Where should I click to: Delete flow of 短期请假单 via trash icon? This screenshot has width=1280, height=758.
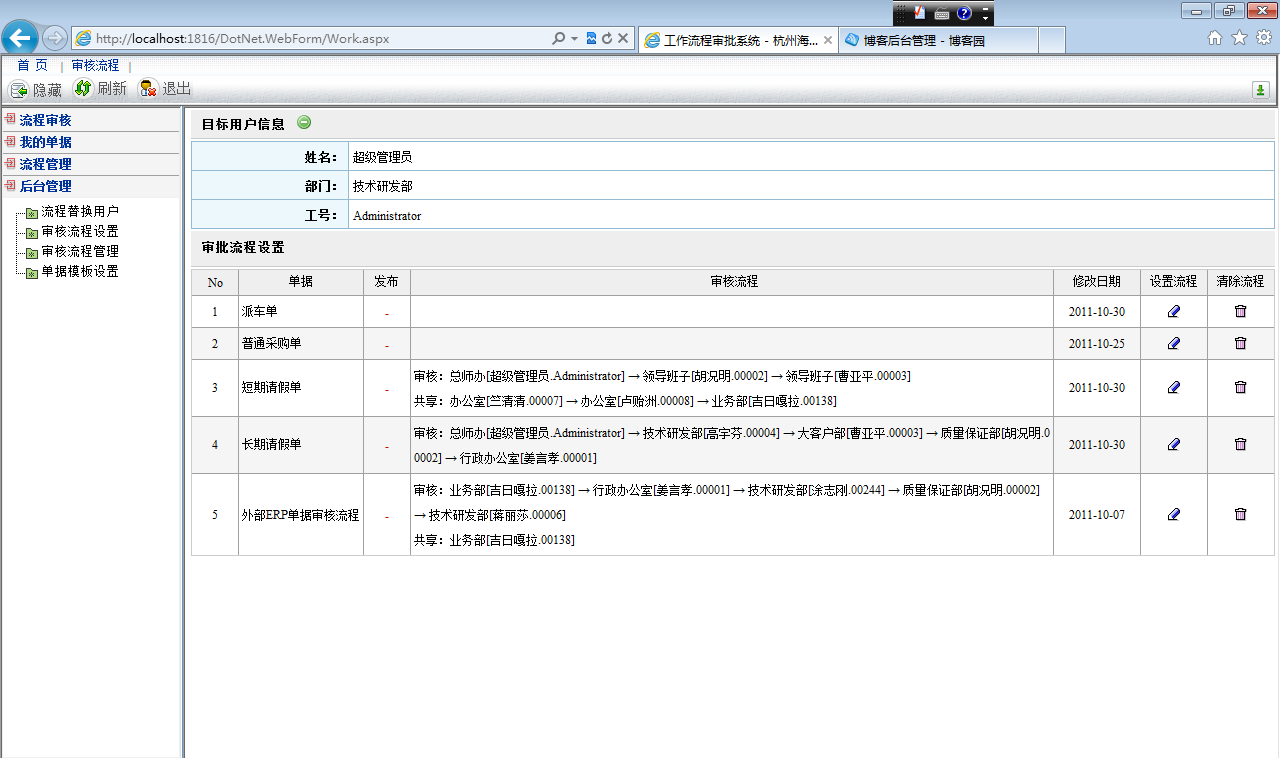pos(1241,387)
